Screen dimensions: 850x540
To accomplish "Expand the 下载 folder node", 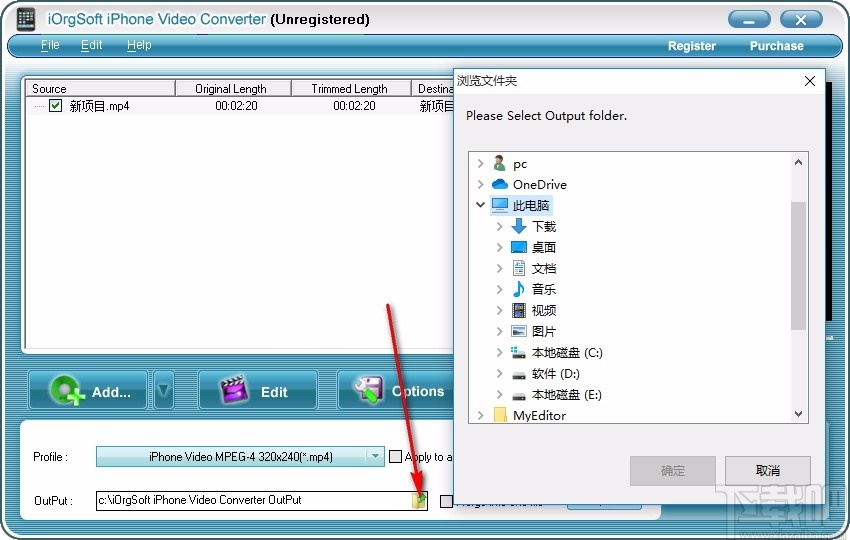I will pyautogui.click(x=499, y=226).
